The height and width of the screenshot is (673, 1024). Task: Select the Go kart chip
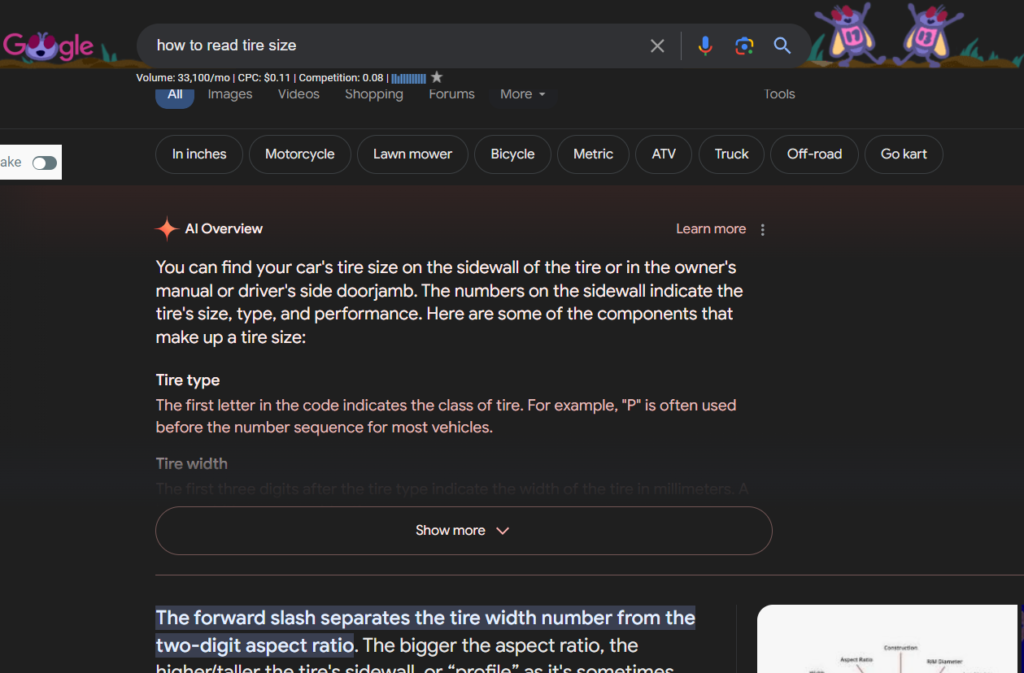(x=904, y=154)
